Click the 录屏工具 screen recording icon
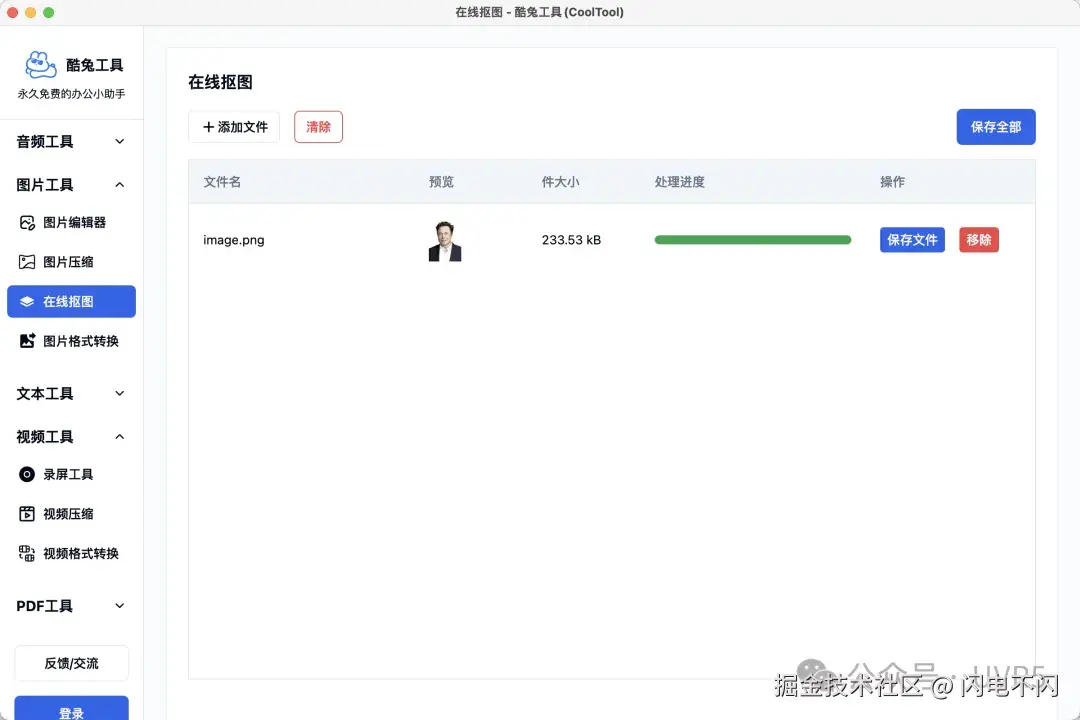1080x720 pixels. (x=27, y=473)
